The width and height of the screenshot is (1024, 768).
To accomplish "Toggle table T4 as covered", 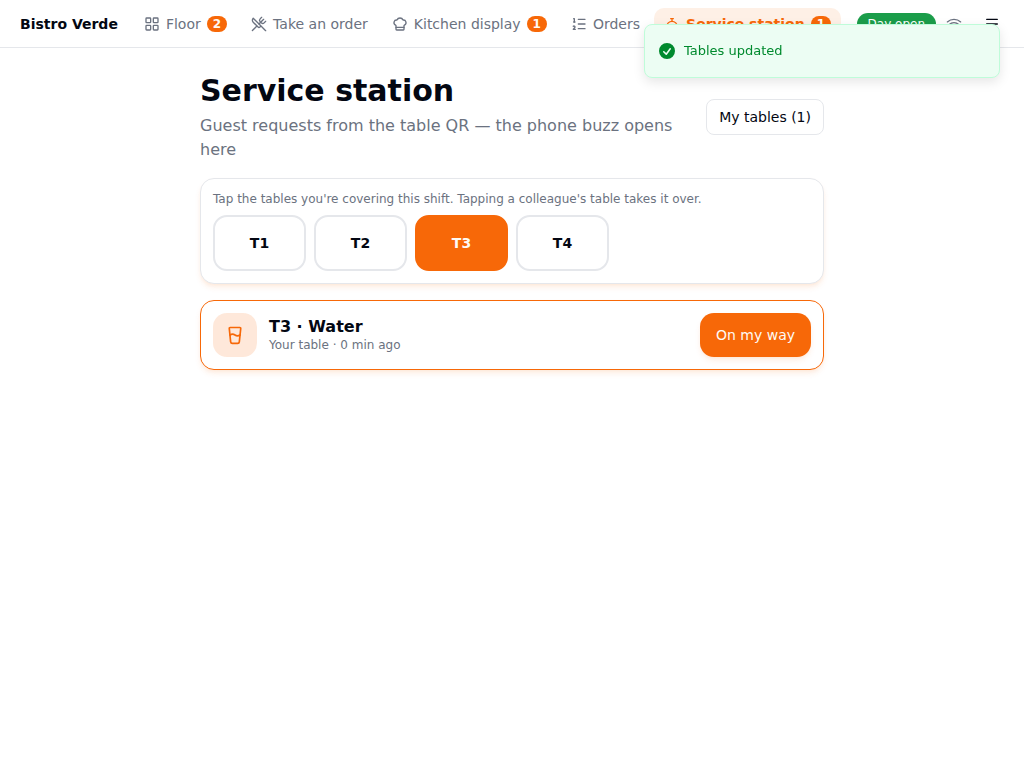I will [562, 243].
